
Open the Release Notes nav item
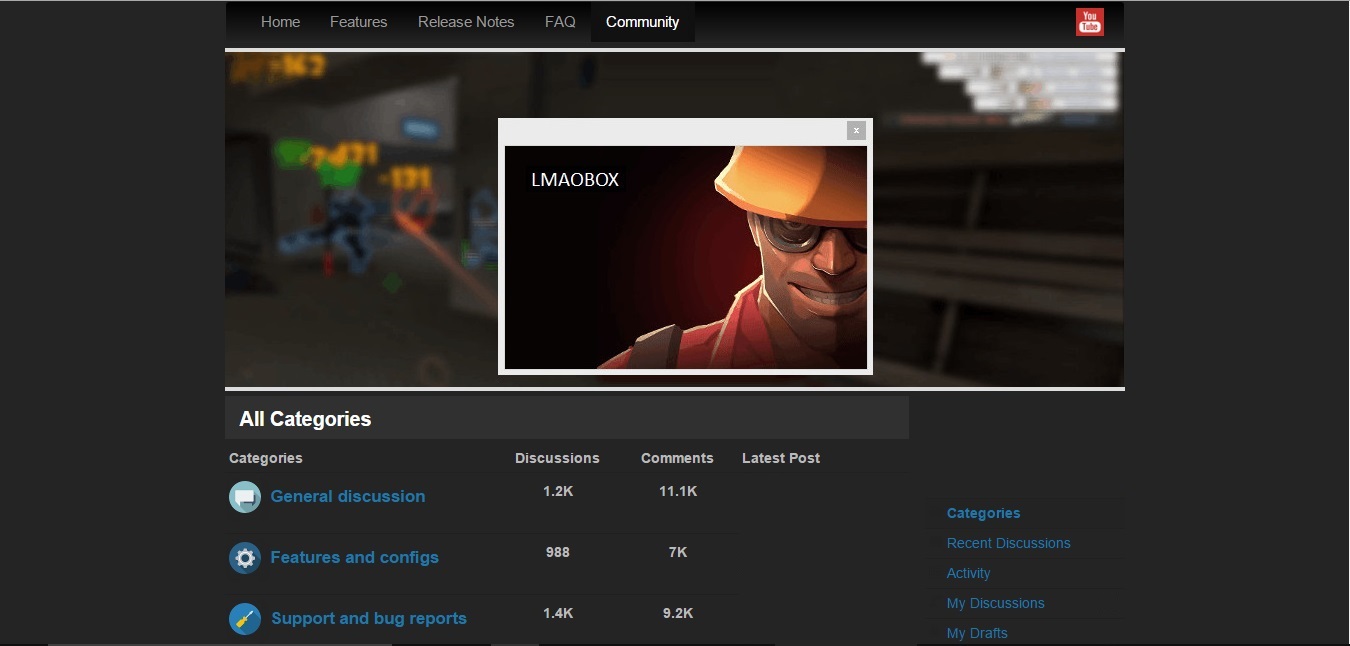(x=466, y=22)
